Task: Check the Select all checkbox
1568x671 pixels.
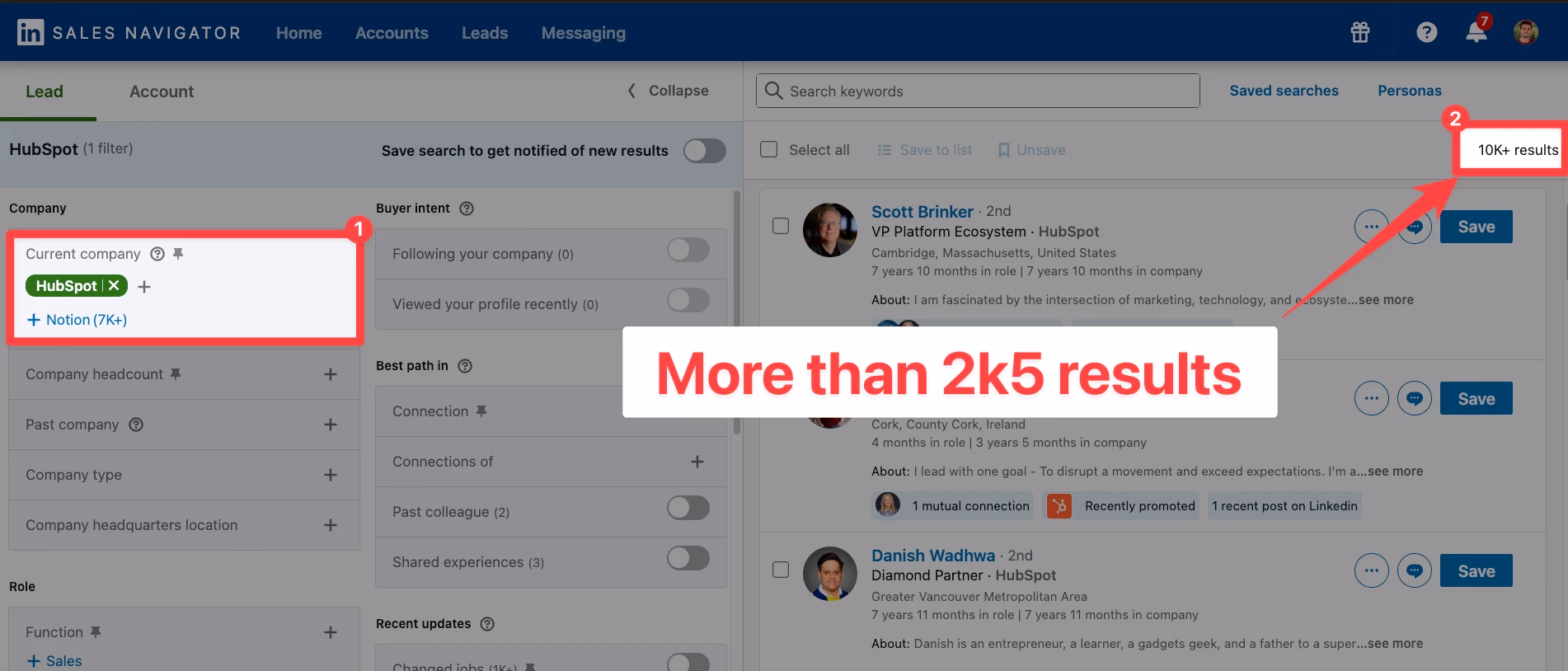Action: [x=768, y=149]
